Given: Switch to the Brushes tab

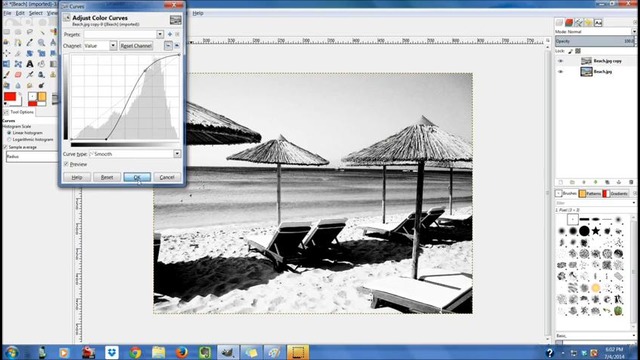Looking at the screenshot, I should click(x=566, y=193).
